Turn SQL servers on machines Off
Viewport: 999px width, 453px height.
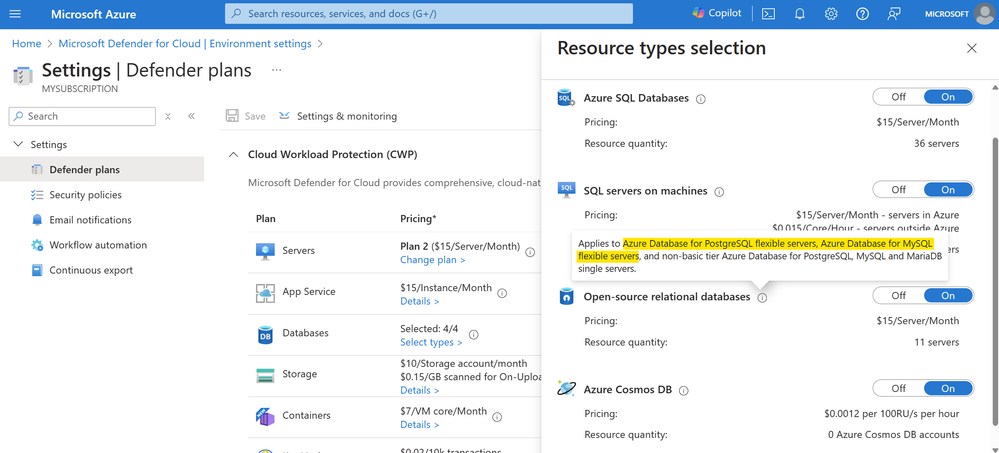click(x=898, y=189)
